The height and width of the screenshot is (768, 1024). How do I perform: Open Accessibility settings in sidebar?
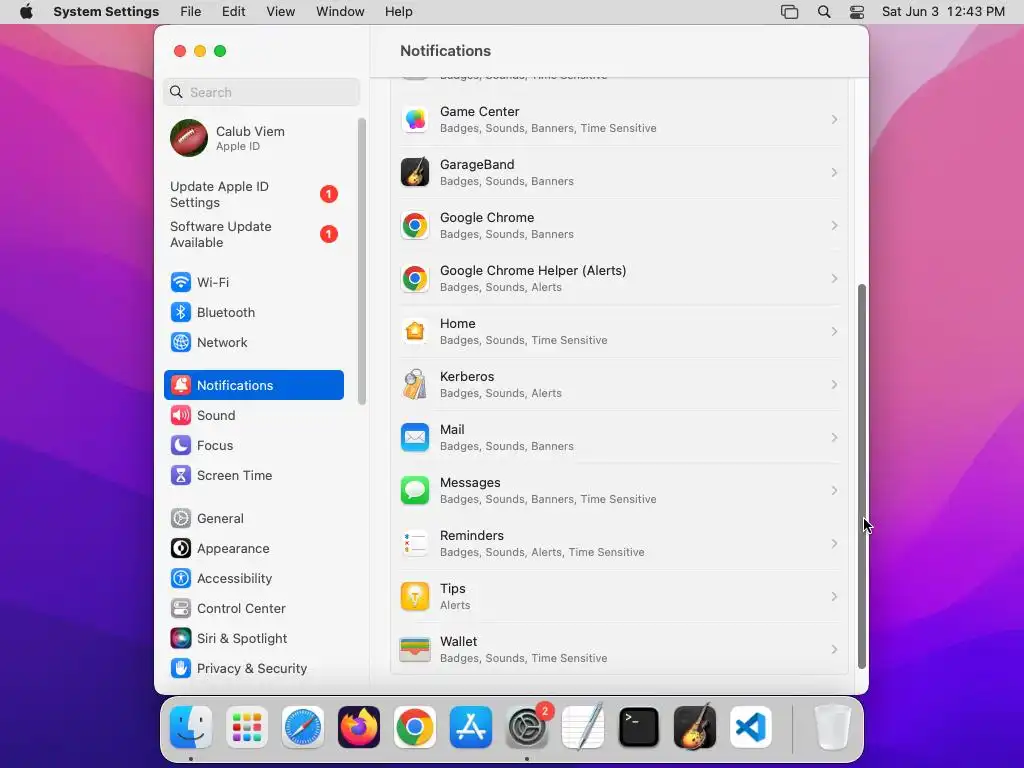pyautogui.click(x=254, y=579)
